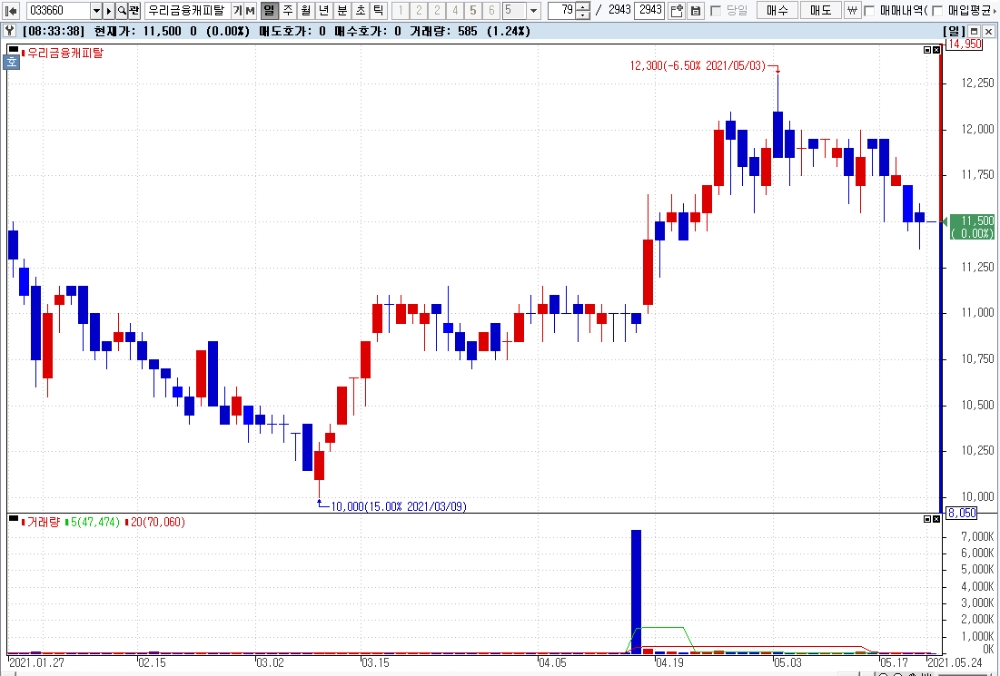1000x676 pixels.
Task: Click the floppy disk save icon
Action: 696,10
